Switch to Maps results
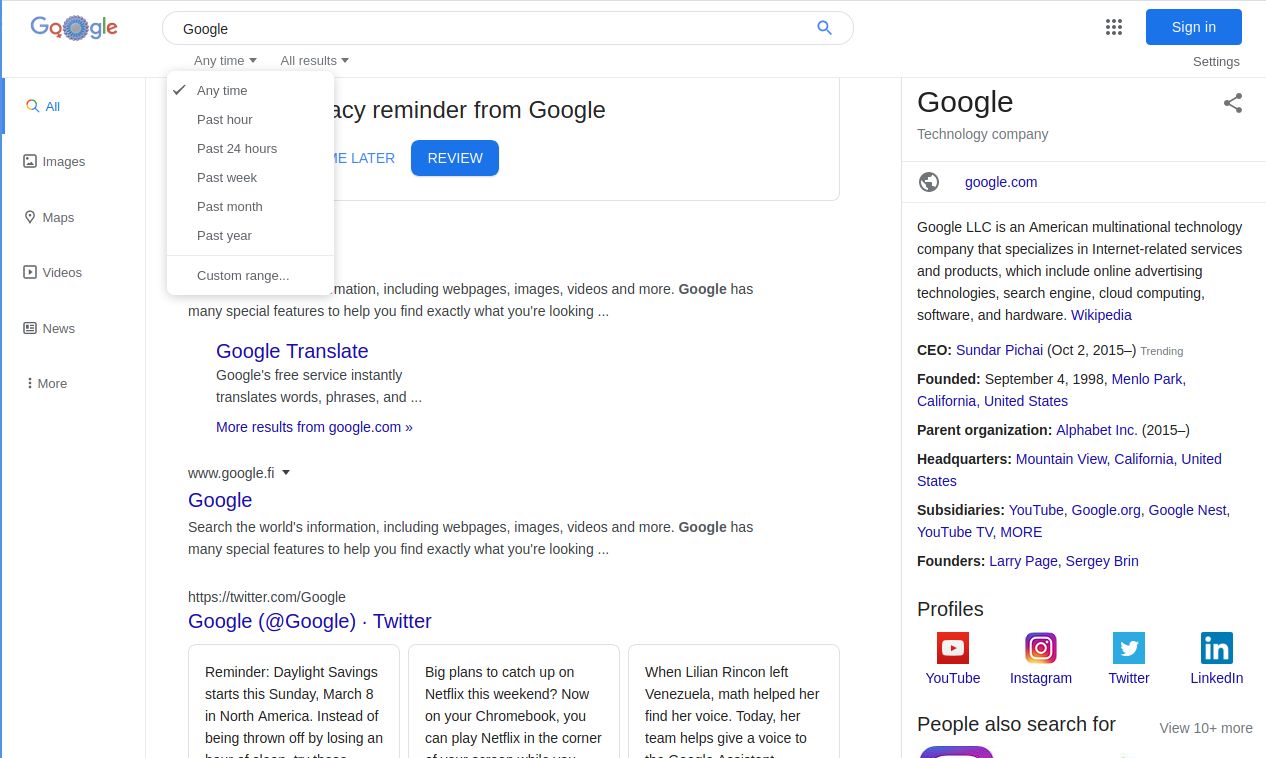Viewport: 1266px width, 758px height. click(x=49, y=217)
